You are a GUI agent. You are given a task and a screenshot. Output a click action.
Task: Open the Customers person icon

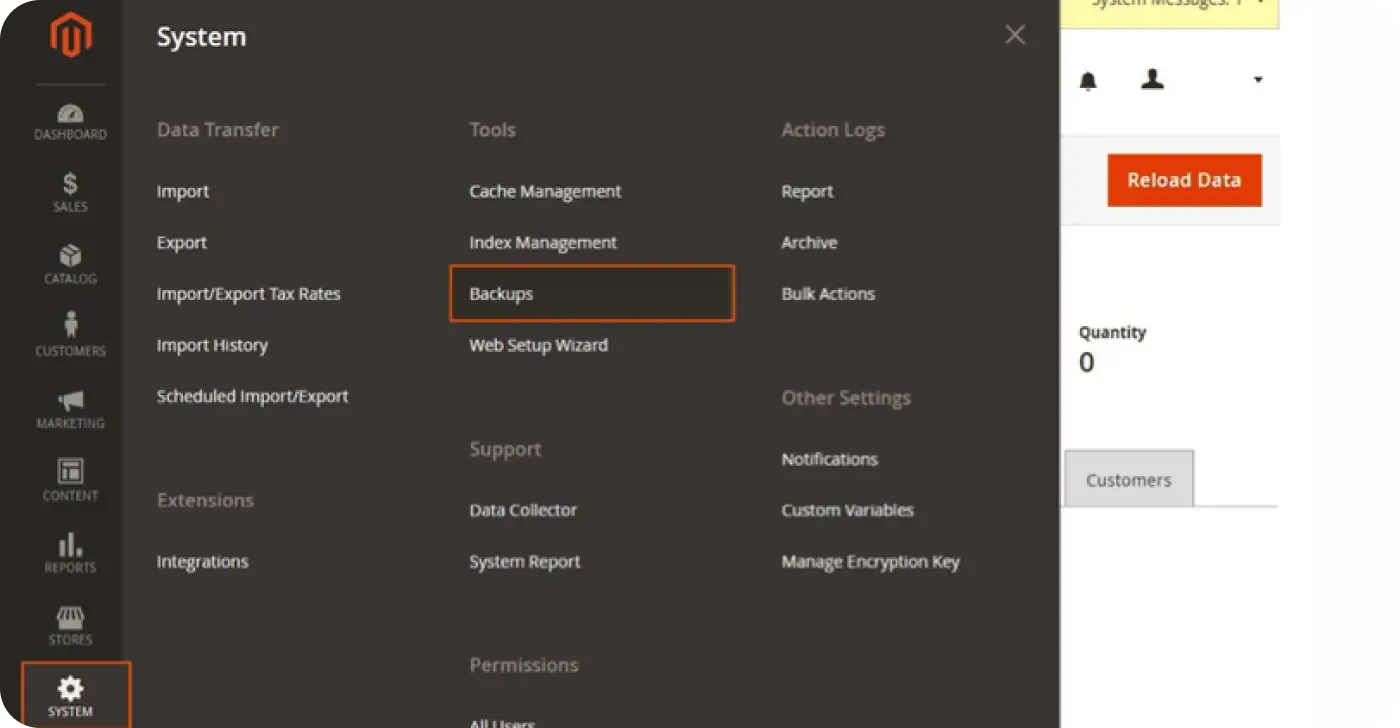(x=70, y=326)
